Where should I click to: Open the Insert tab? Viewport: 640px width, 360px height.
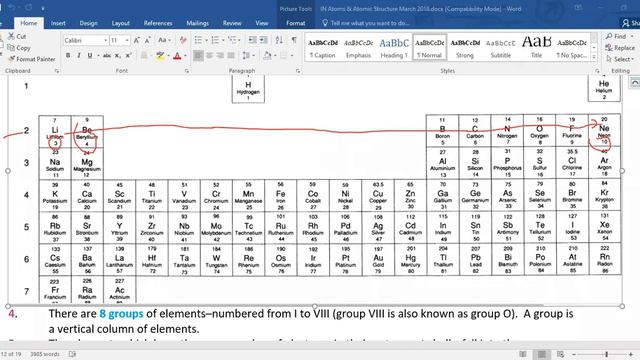tap(58, 23)
